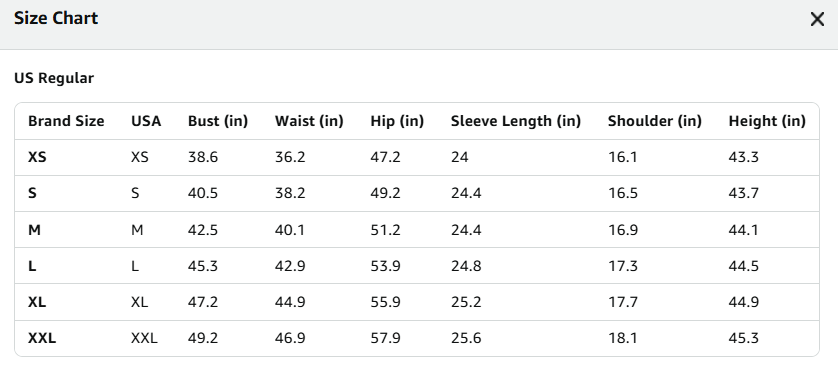
Task: Click the Waist (in) column header
Action: (309, 121)
